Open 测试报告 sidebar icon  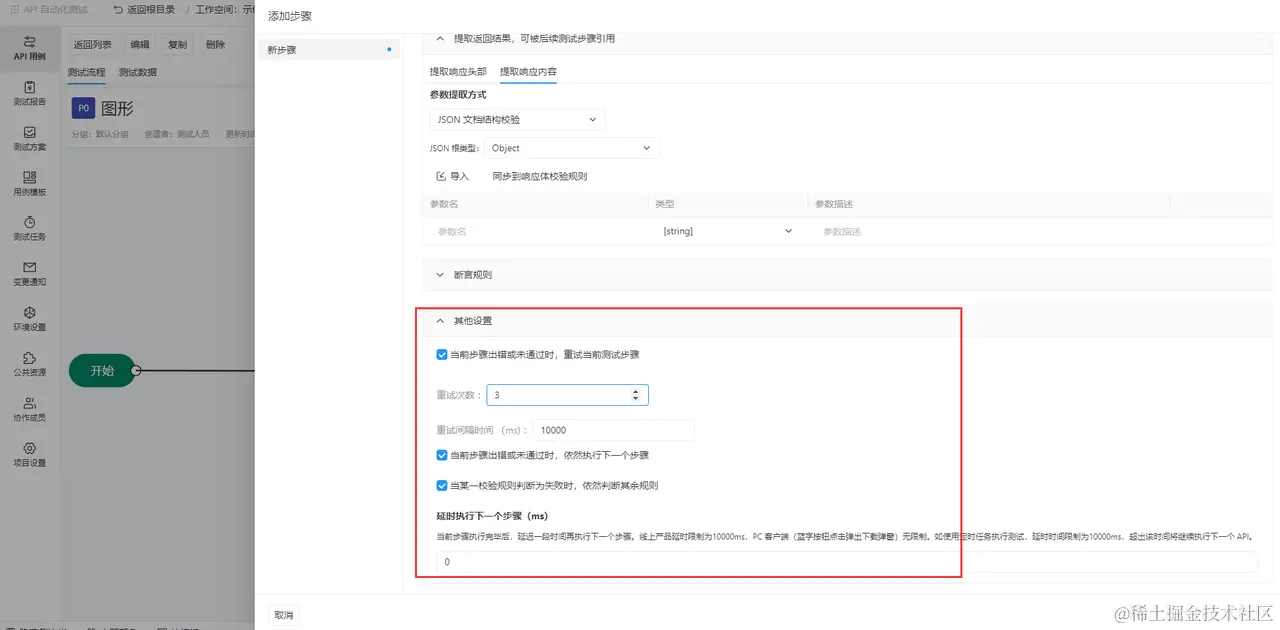point(30,93)
